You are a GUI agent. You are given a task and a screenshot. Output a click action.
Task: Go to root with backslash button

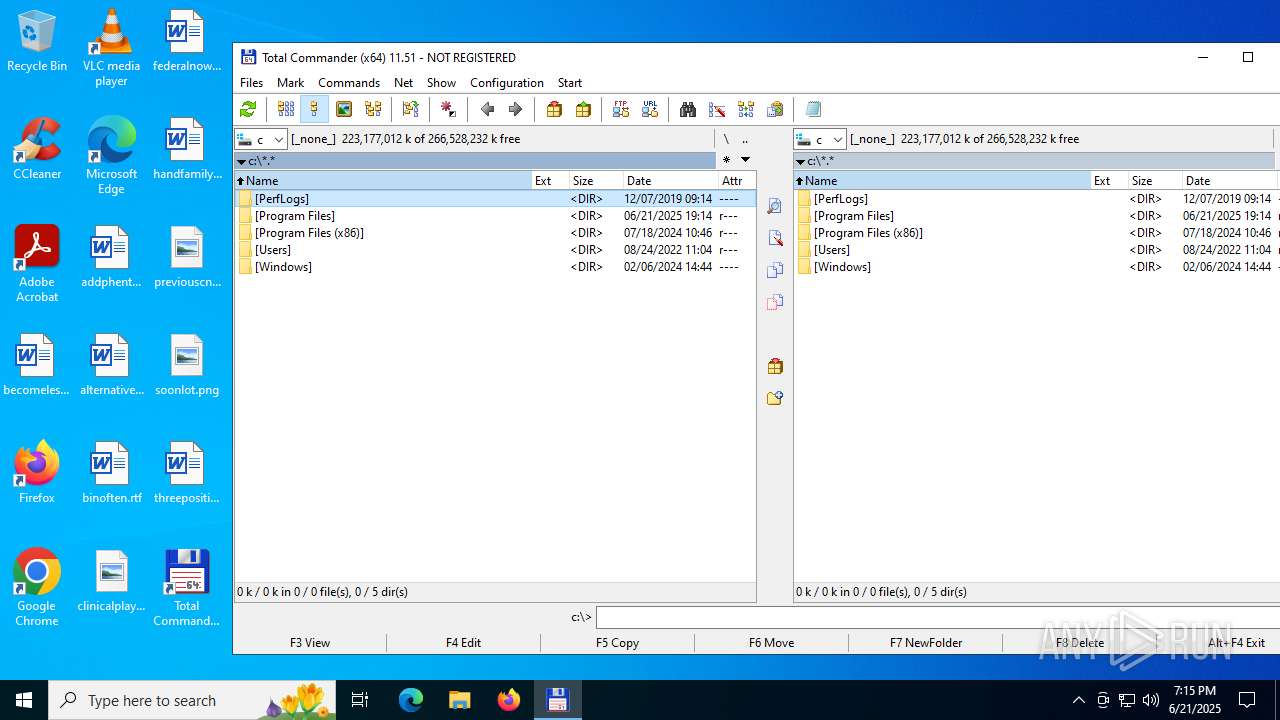726,139
